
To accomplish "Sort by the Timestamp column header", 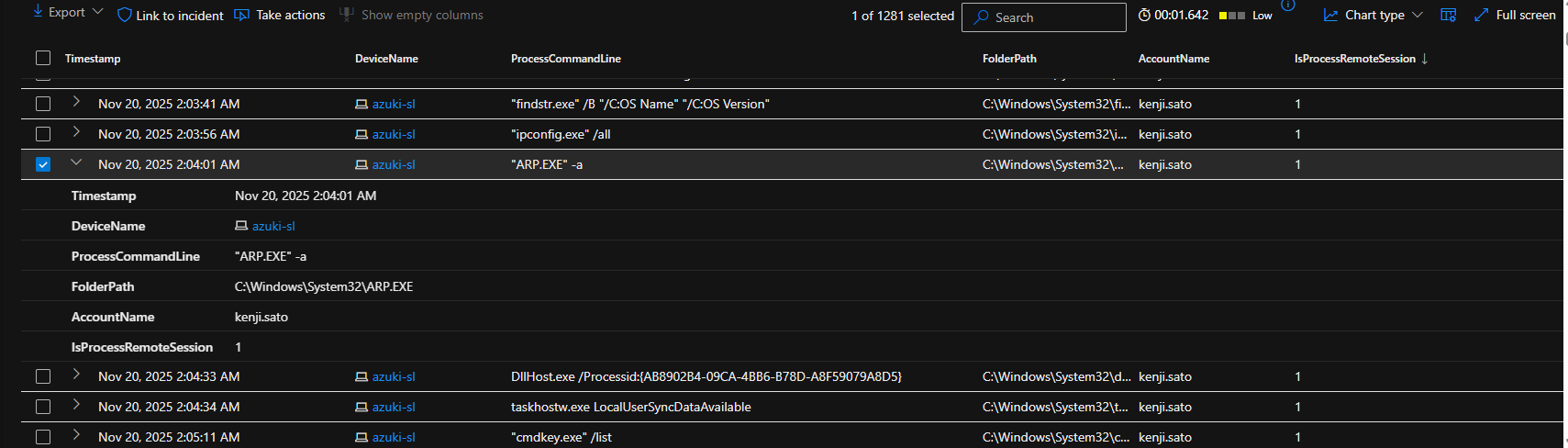I will 93,59.
